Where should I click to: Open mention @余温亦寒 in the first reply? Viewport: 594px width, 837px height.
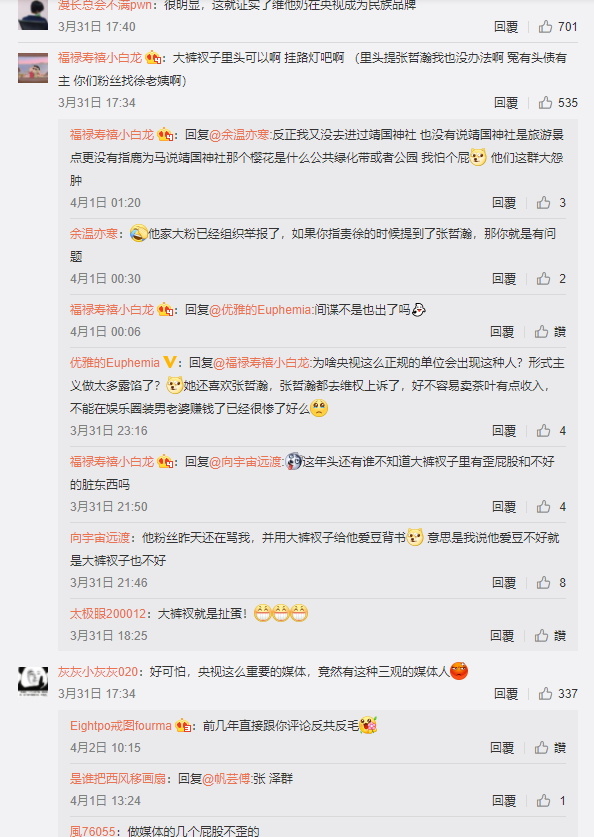tap(240, 135)
